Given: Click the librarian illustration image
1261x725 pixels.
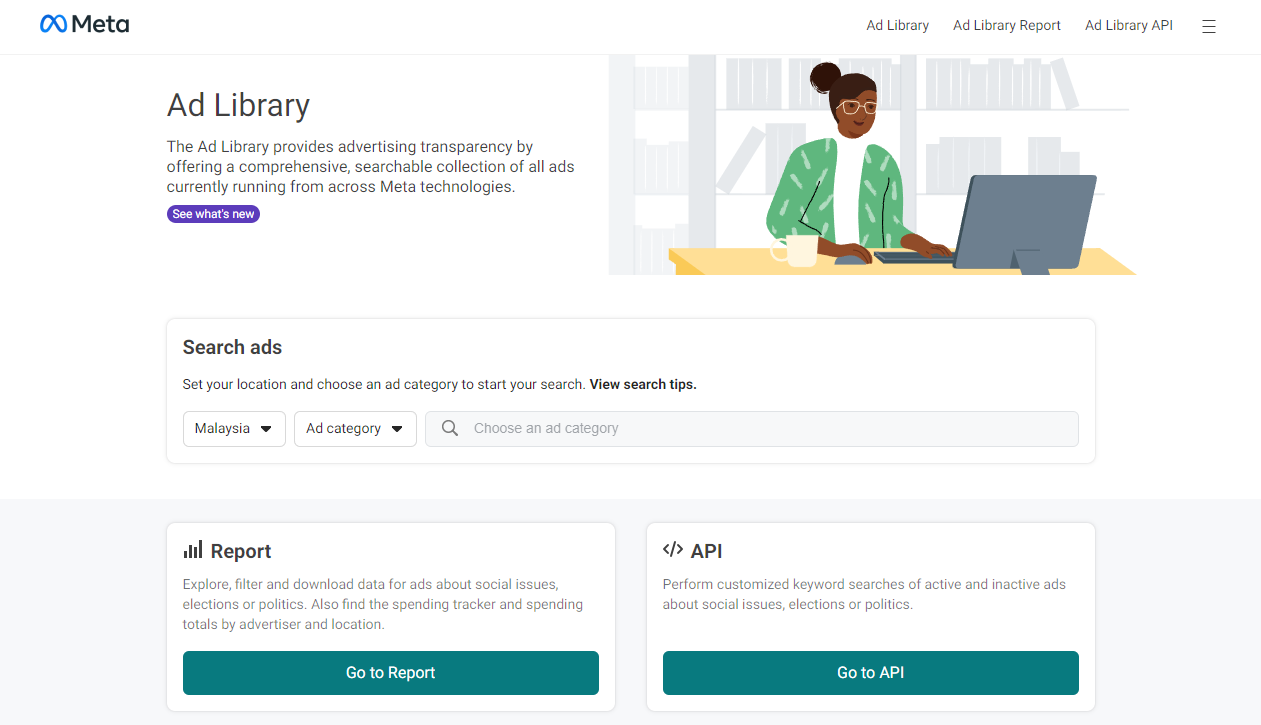Looking at the screenshot, I should coord(870,165).
